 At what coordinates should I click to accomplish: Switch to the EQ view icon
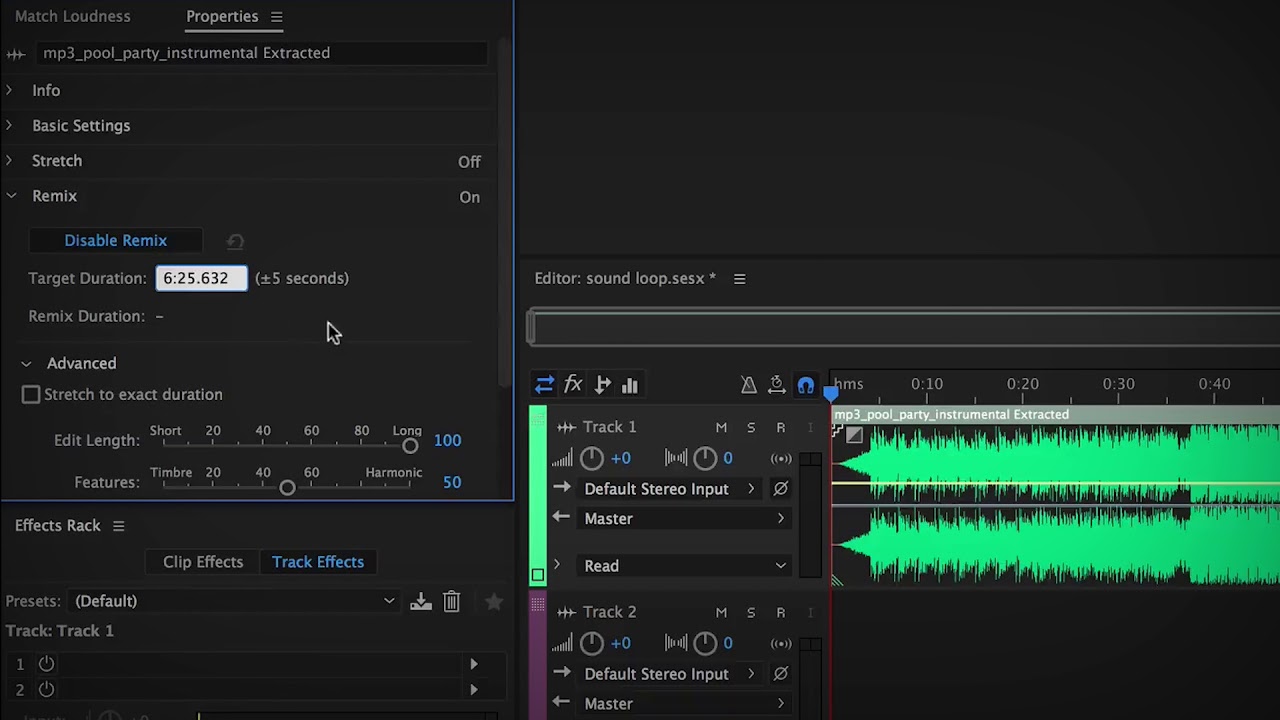630,385
